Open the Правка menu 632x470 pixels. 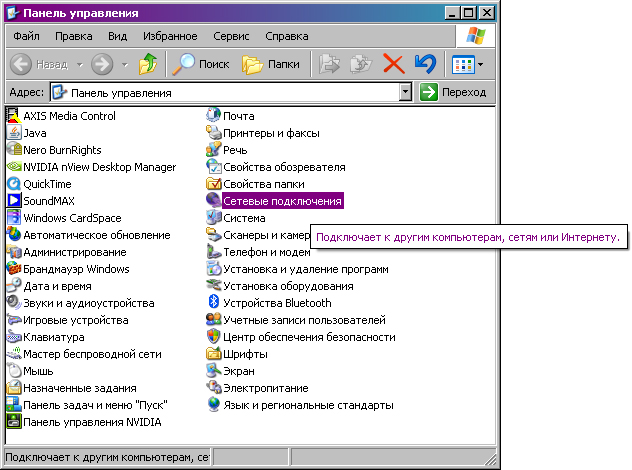tap(74, 36)
